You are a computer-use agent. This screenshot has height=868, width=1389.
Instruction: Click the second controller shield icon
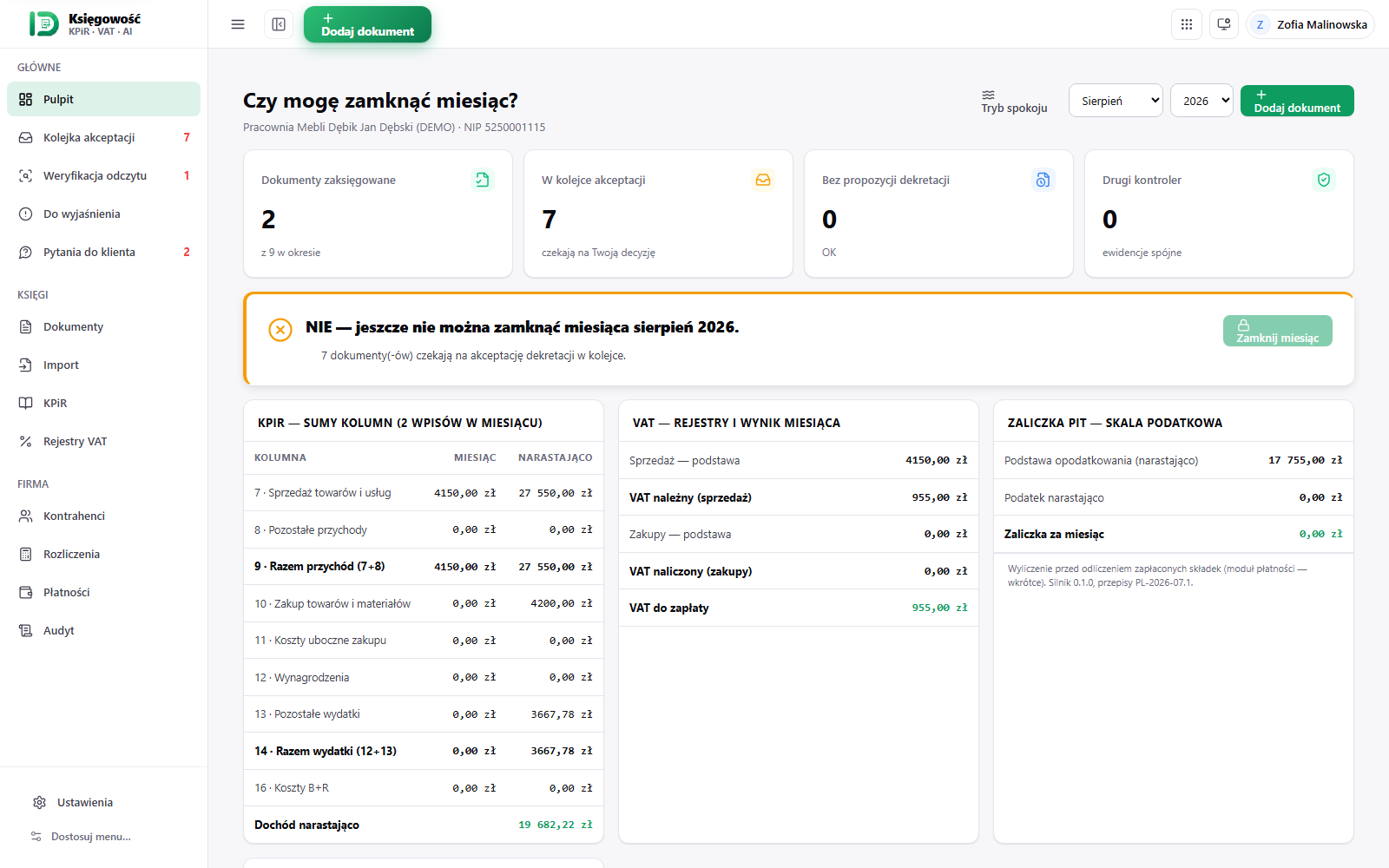pos(1324,180)
